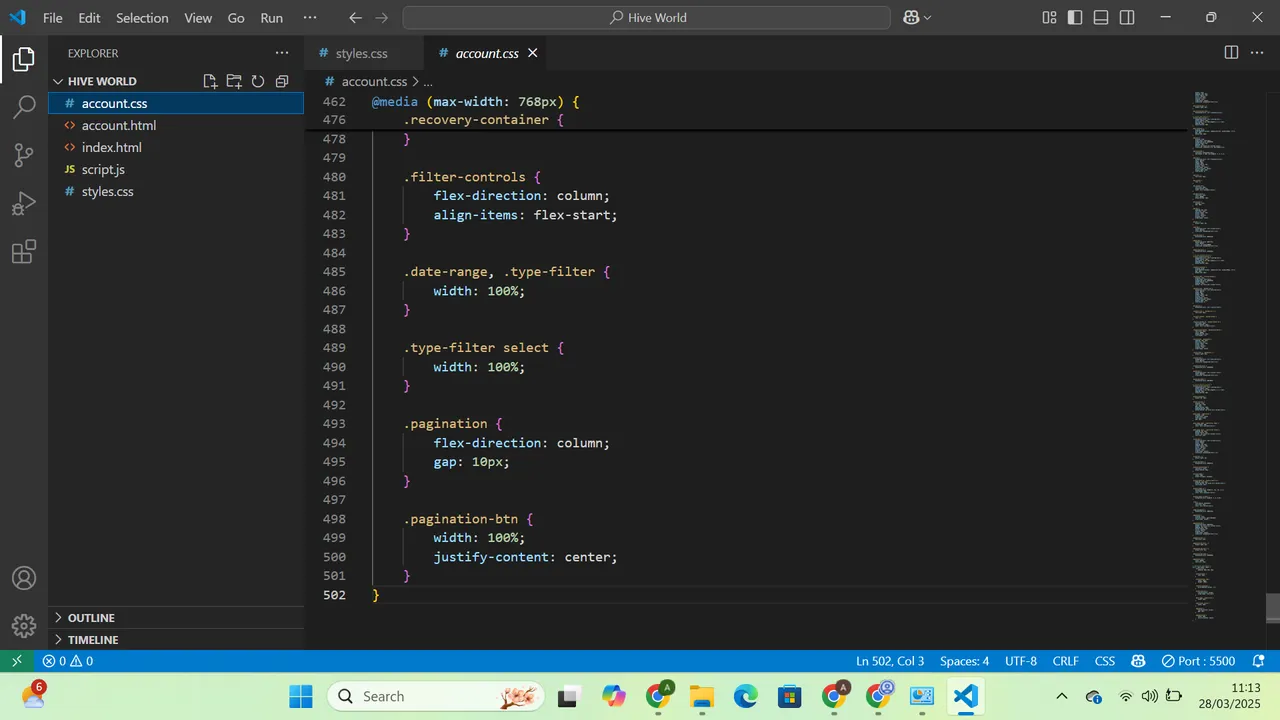
Task: Open the View menu
Action: click(x=198, y=18)
